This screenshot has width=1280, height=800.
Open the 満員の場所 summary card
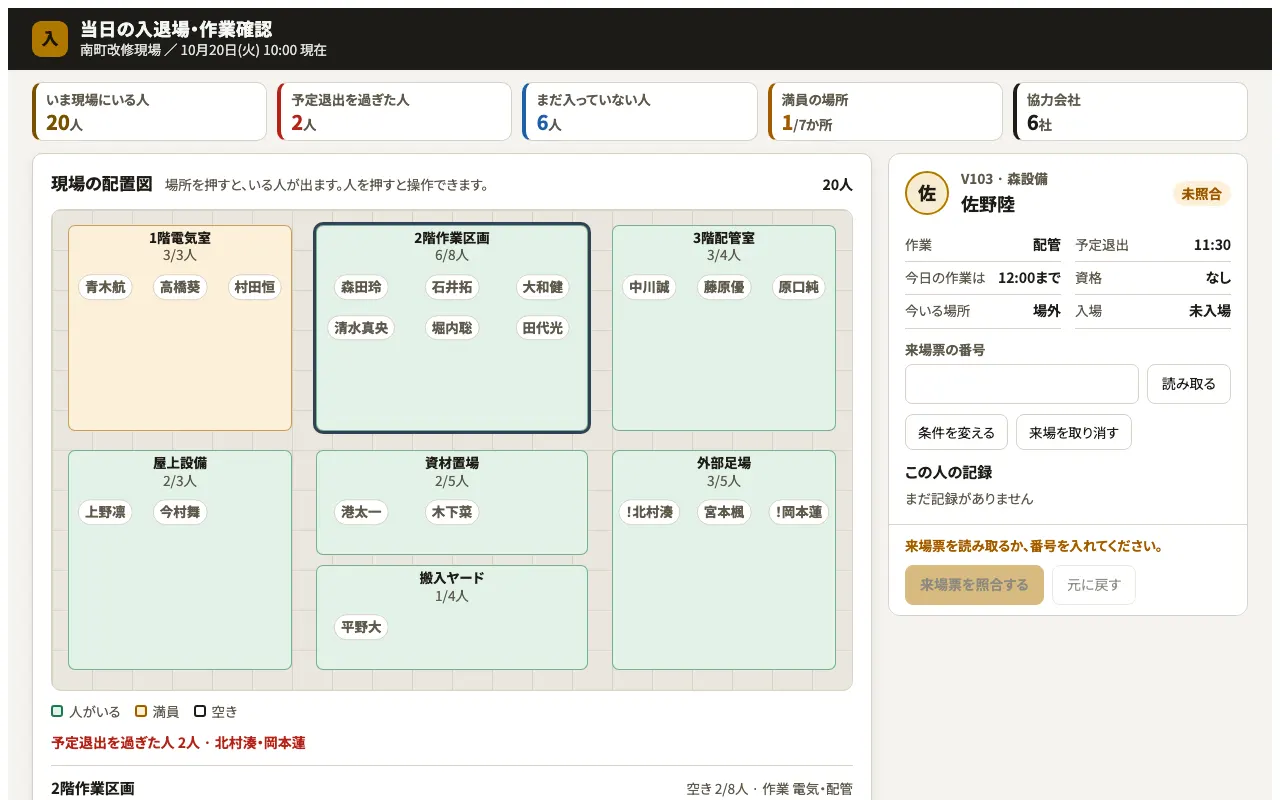point(885,111)
